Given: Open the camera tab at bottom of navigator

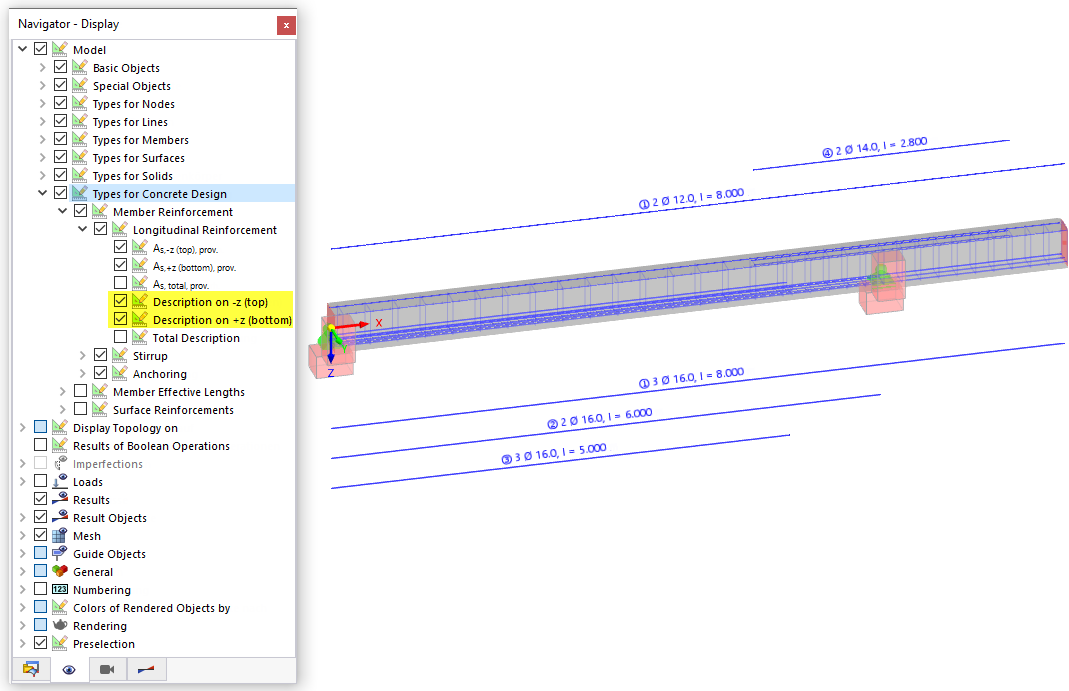Looking at the screenshot, I should pos(107,669).
